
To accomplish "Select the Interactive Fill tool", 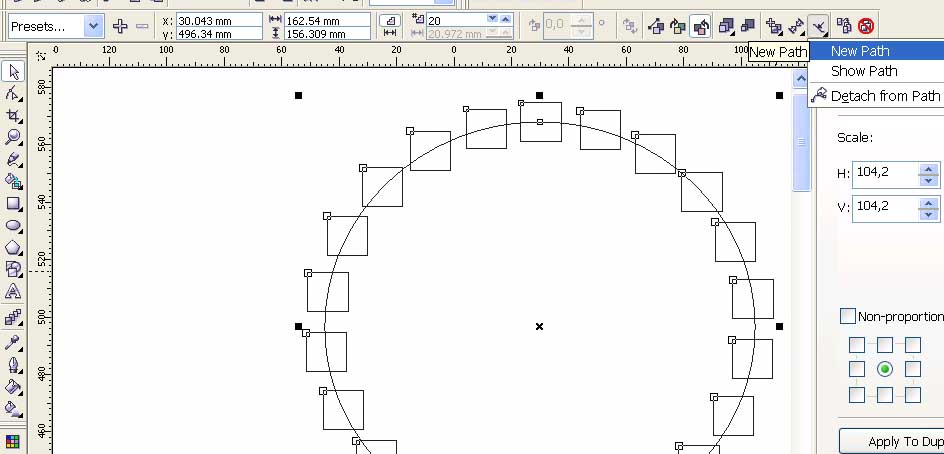I will point(13,409).
